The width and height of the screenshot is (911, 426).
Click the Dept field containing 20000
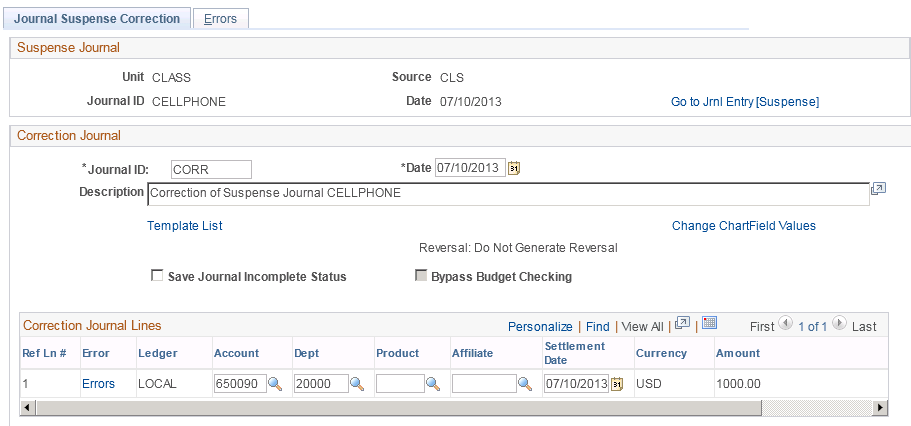point(321,384)
